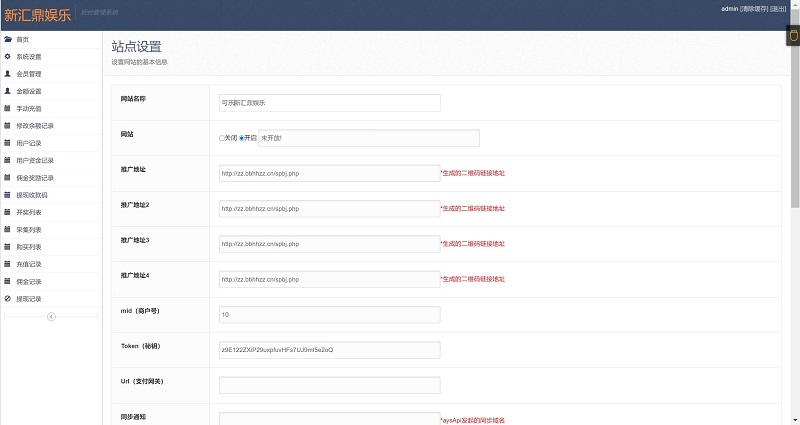Select the 关闭 radio for website status

(222, 138)
